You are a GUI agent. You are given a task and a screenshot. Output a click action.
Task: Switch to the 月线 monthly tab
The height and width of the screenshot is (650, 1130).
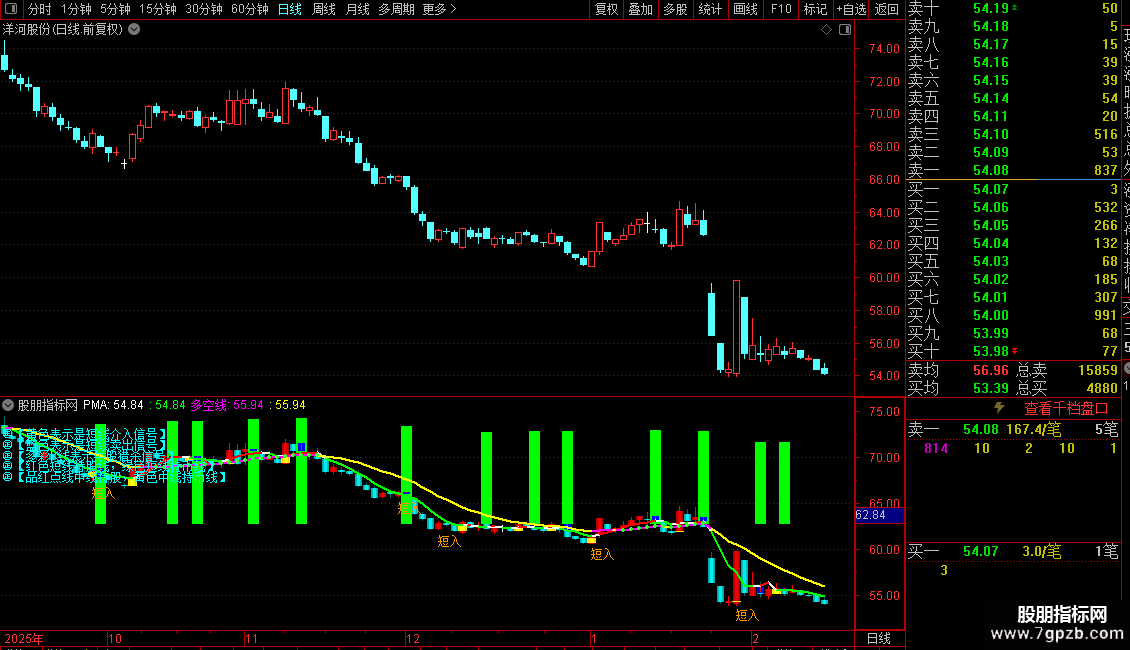click(x=357, y=9)
